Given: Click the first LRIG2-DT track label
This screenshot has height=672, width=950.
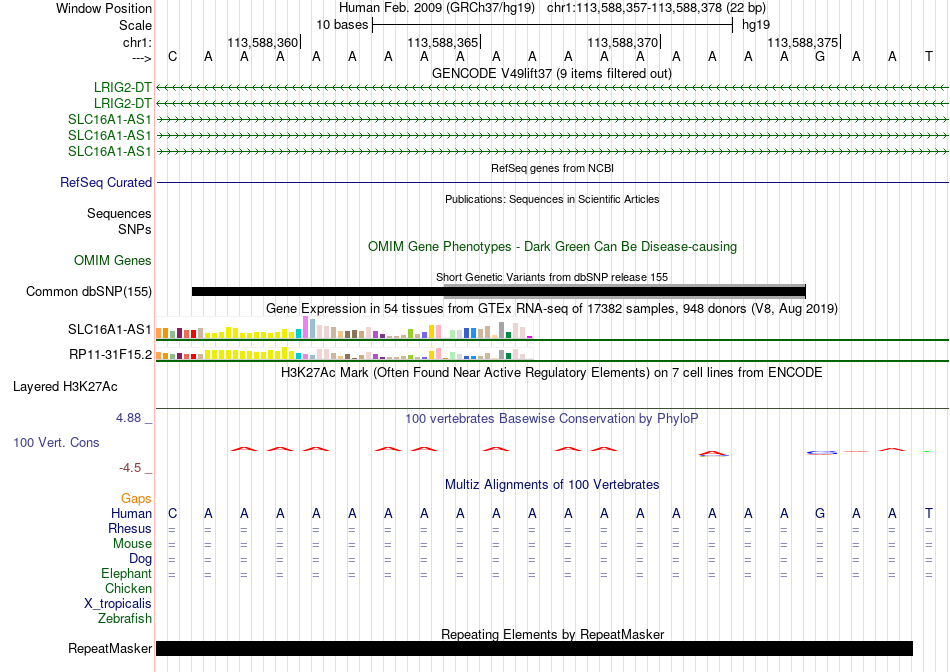Looking at the screenshot, I should [122, 87].
